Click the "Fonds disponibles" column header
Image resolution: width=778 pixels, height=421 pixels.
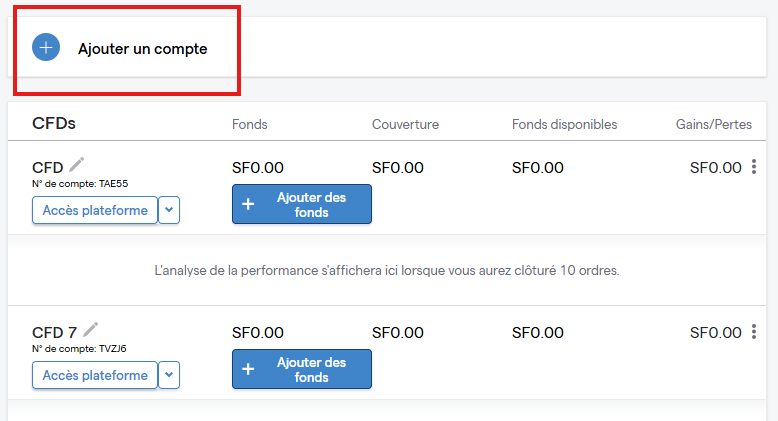565,124
